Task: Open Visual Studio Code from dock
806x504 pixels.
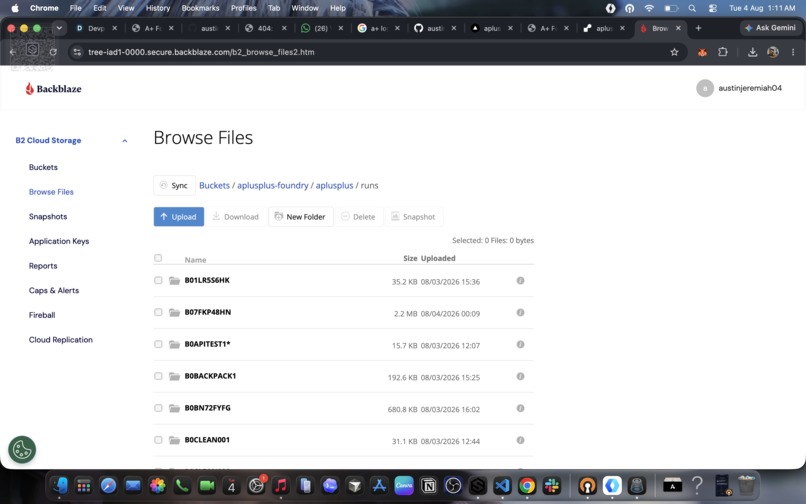Action: pyautogui.click(x=502, y=485)
